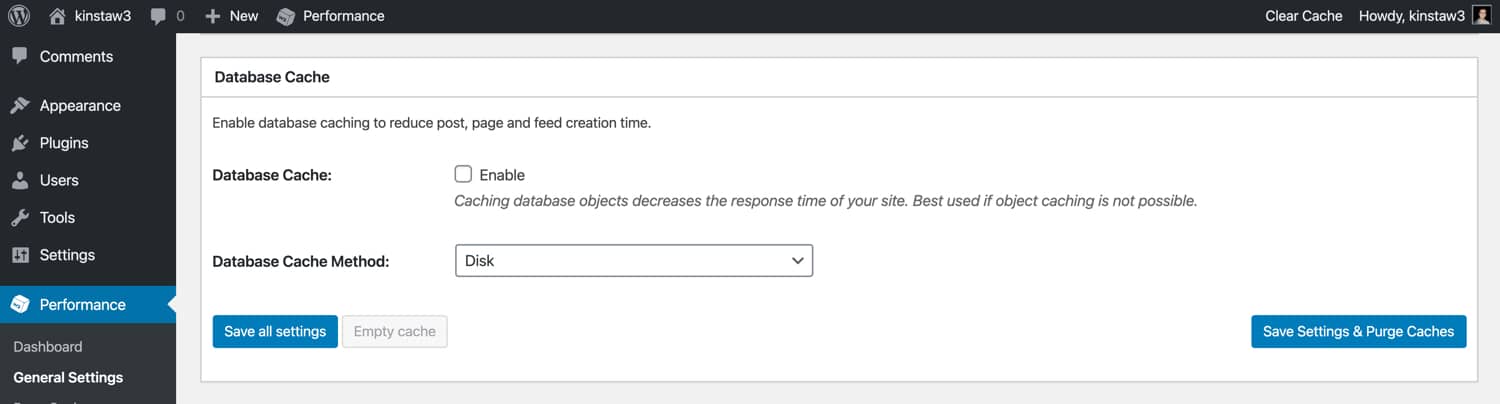Open the Performance Dashboard submenu item
The image size is (1500, 404).
48,347
